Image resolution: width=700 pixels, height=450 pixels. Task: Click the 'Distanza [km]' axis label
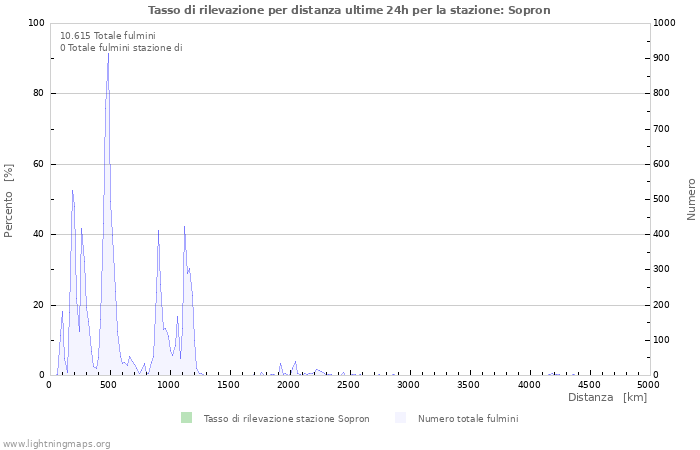607,397
